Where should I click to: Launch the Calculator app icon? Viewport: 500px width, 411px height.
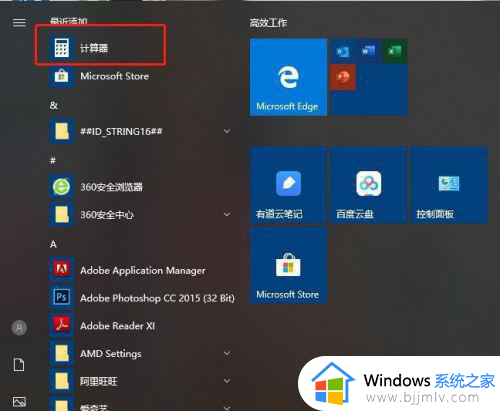coord(62,48)
